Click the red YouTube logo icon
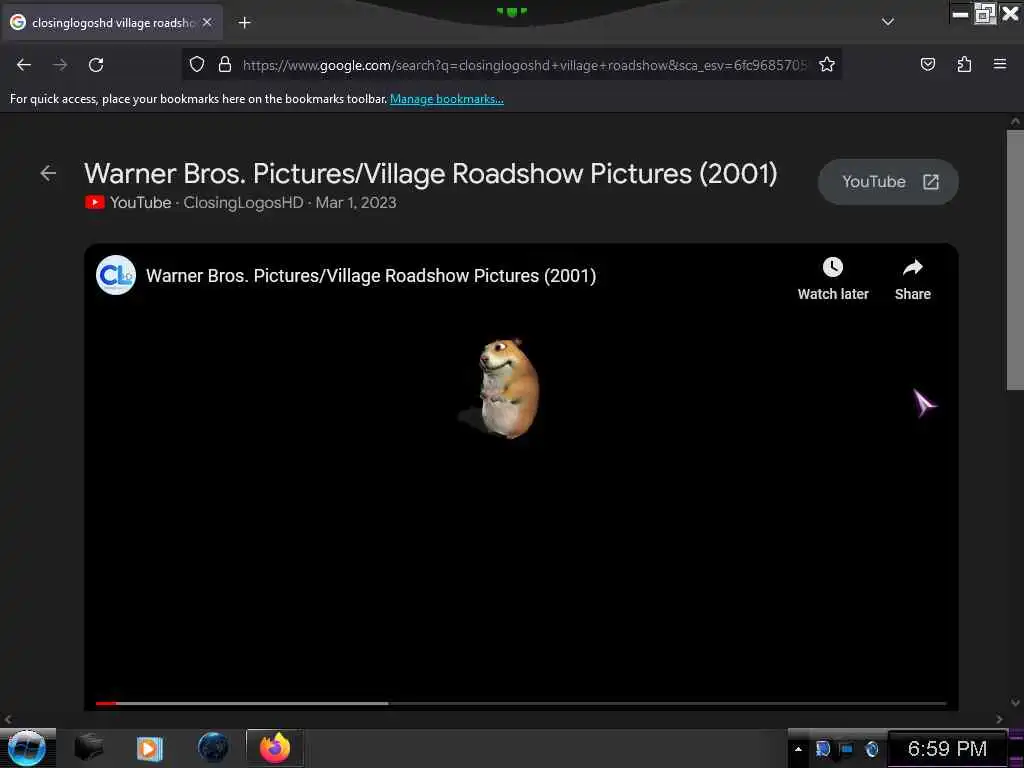This screenshot has width=1024, height=768. [x=95, y=202]
